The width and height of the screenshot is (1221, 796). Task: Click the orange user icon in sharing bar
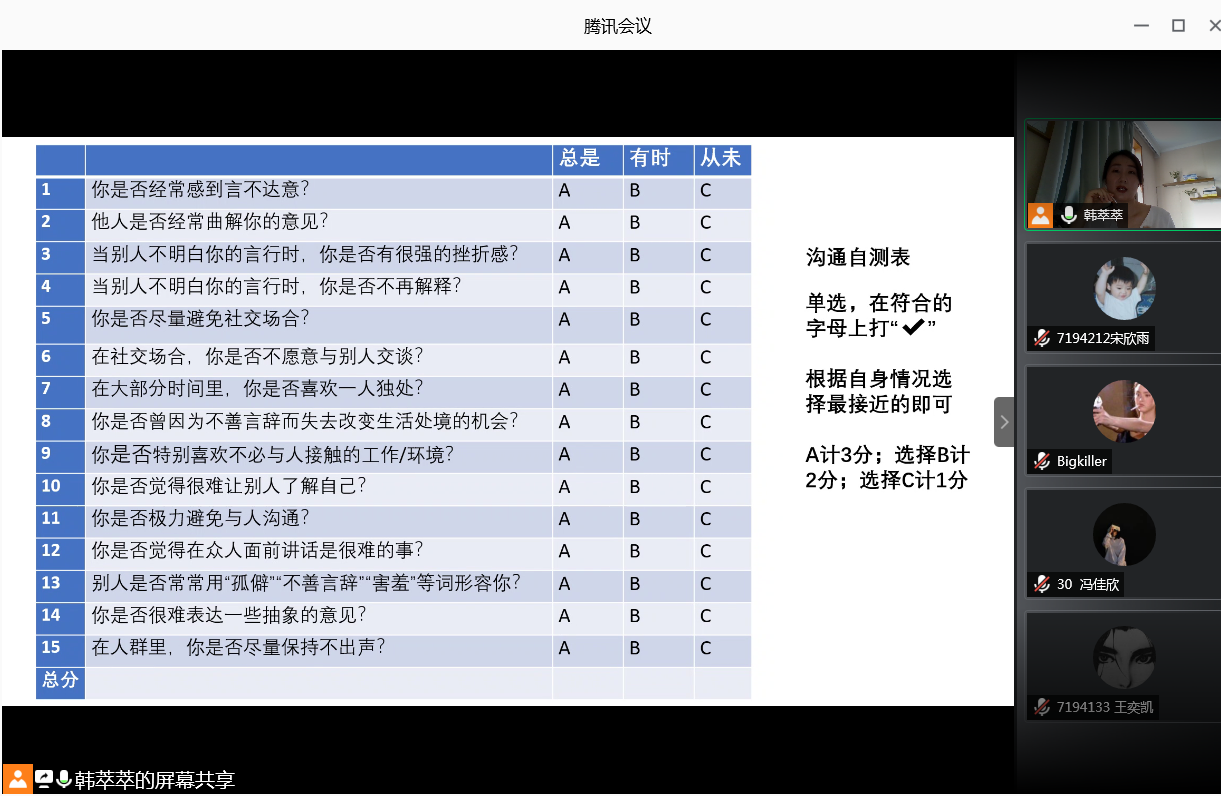click(x=18, y=779)
